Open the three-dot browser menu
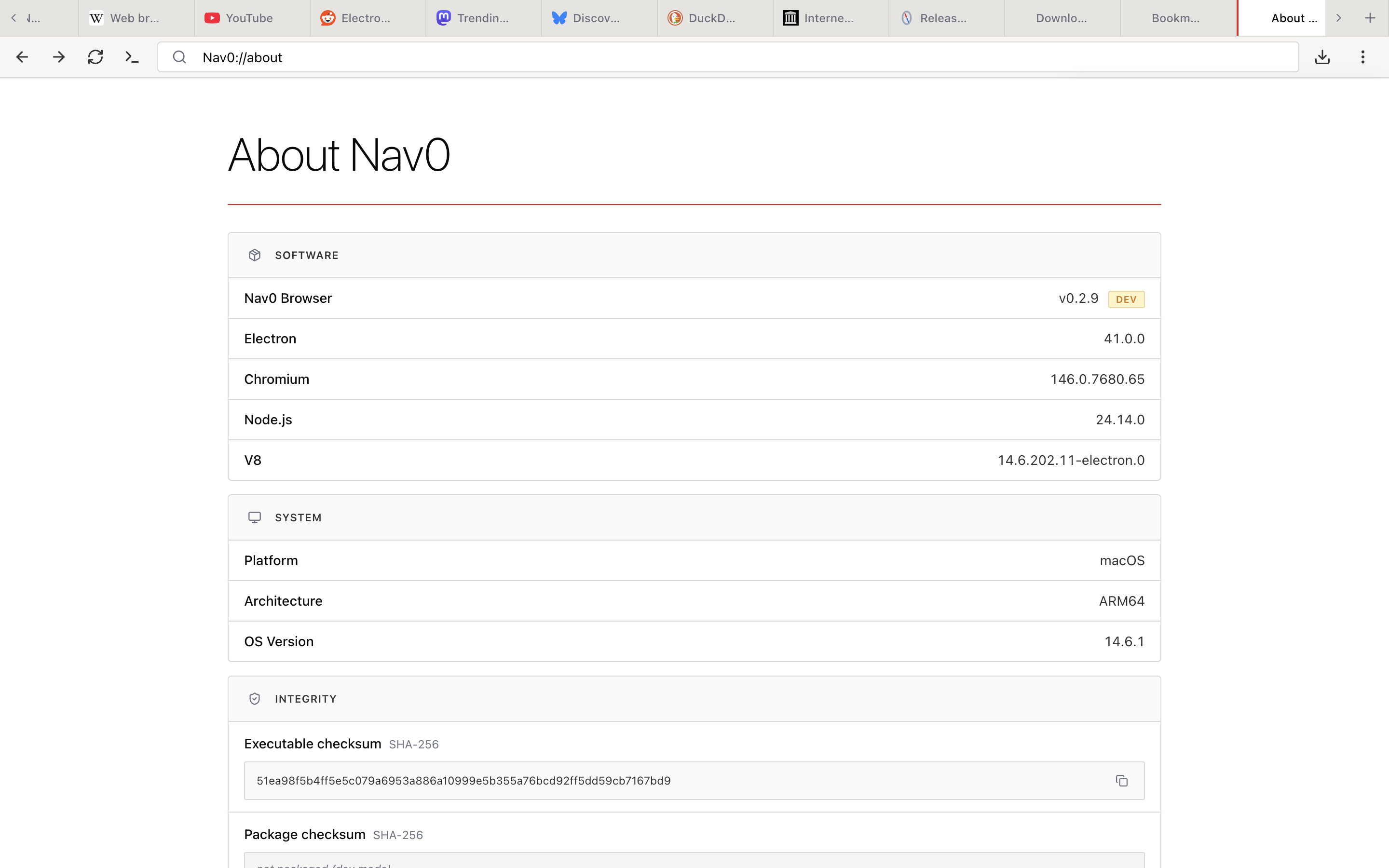Viewport: 1389px width, 868px height. (1362, 57)
